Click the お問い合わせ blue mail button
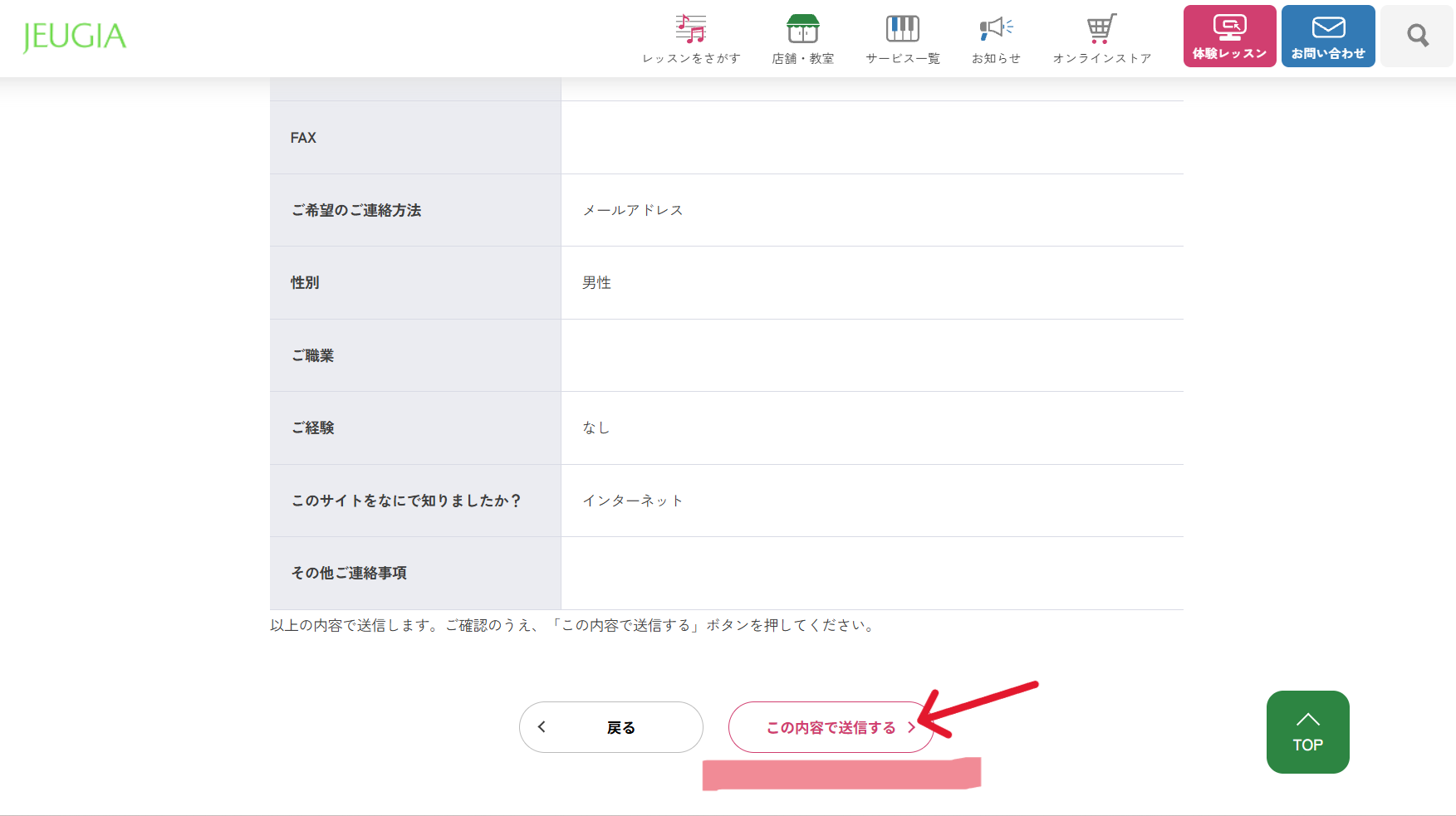1456x816 pixels. 1328,37
